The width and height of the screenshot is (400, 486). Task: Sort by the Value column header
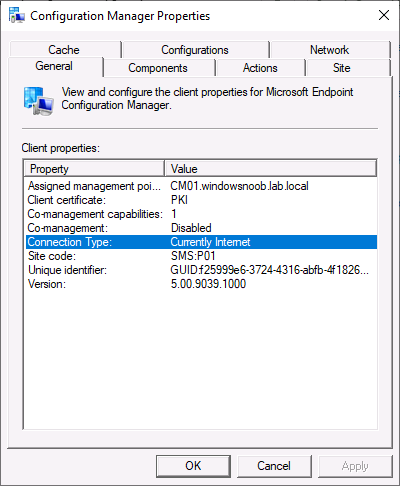(x=271, y=169)
